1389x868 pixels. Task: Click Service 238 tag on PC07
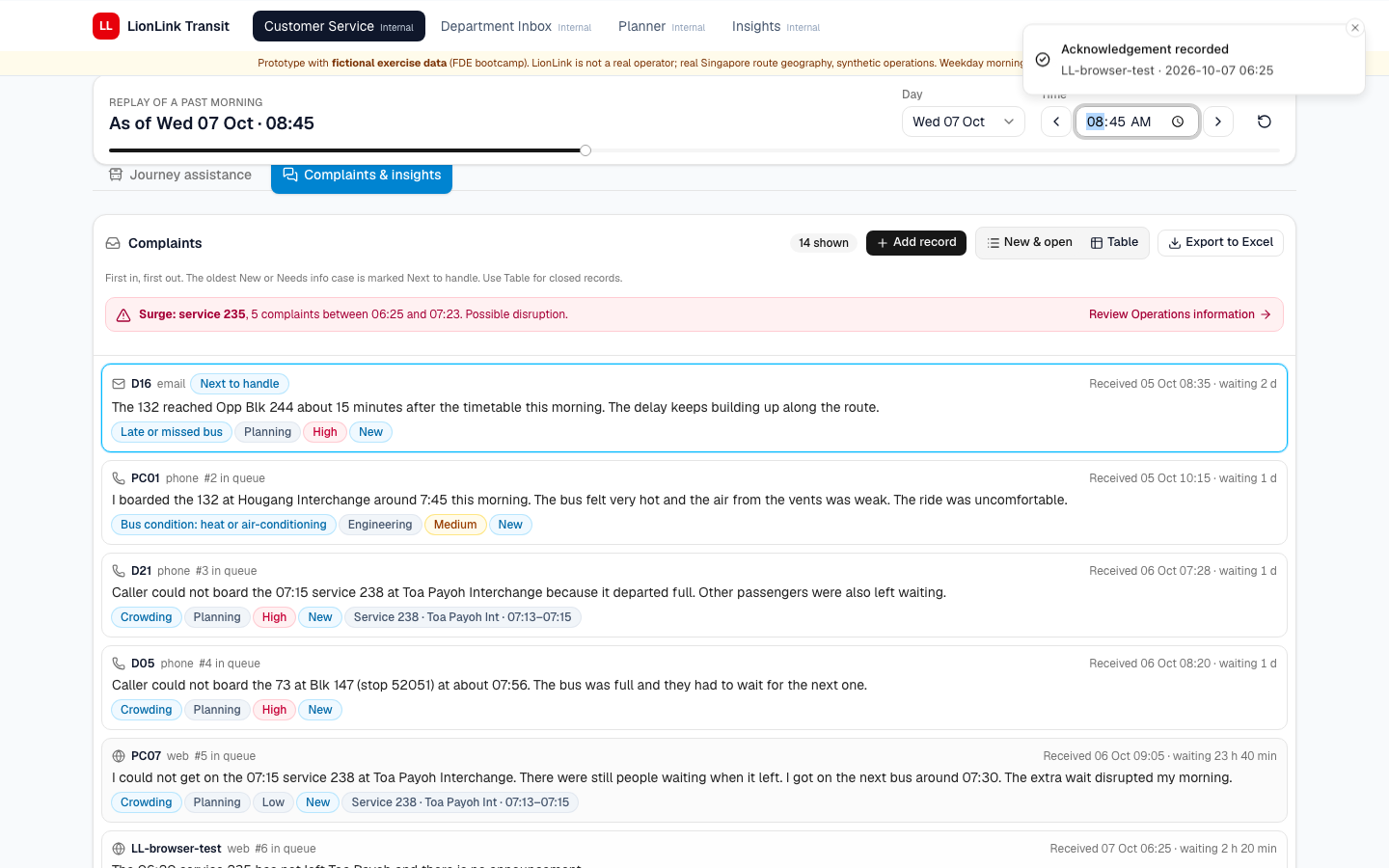[x=460, y=802]
